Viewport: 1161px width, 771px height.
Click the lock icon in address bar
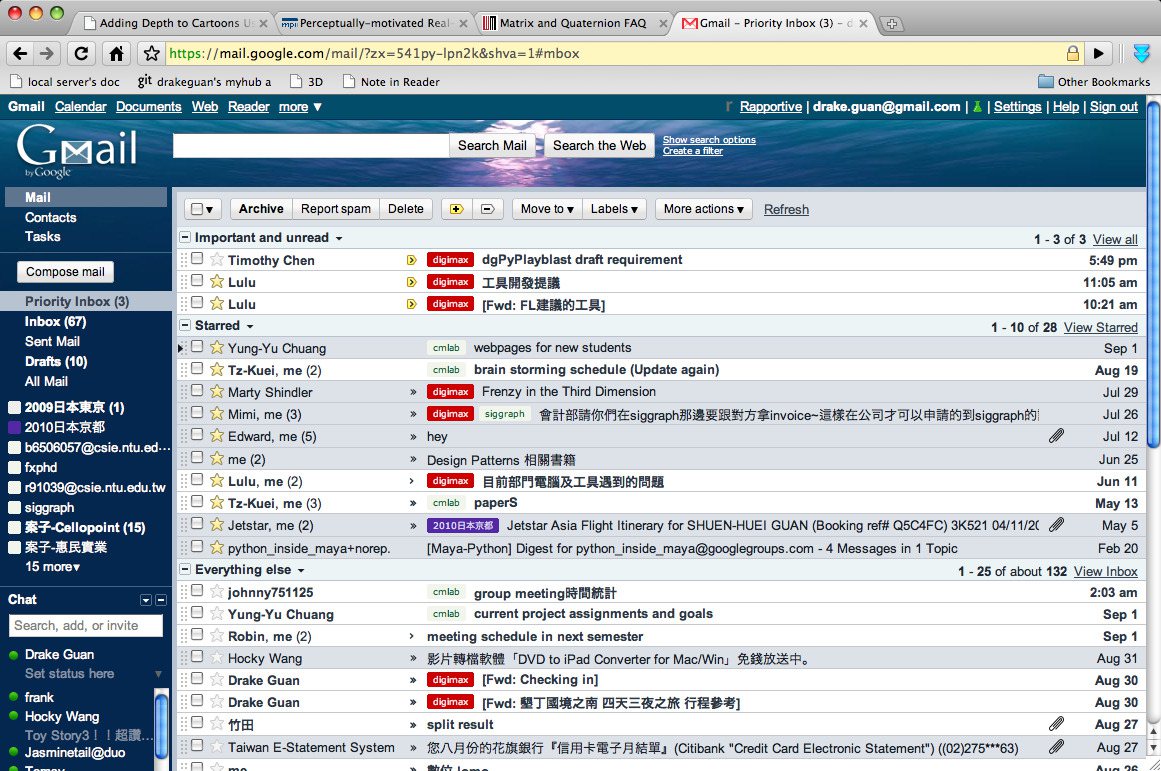1072,53
